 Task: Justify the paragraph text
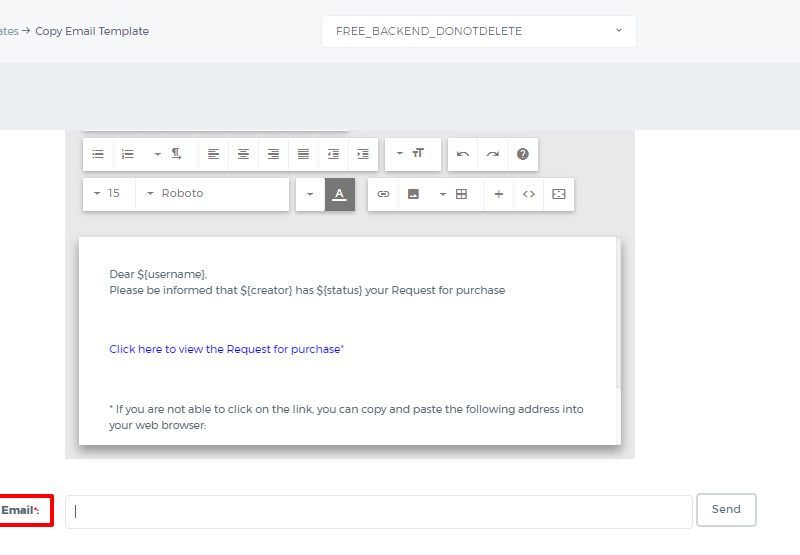pos(303,154)
